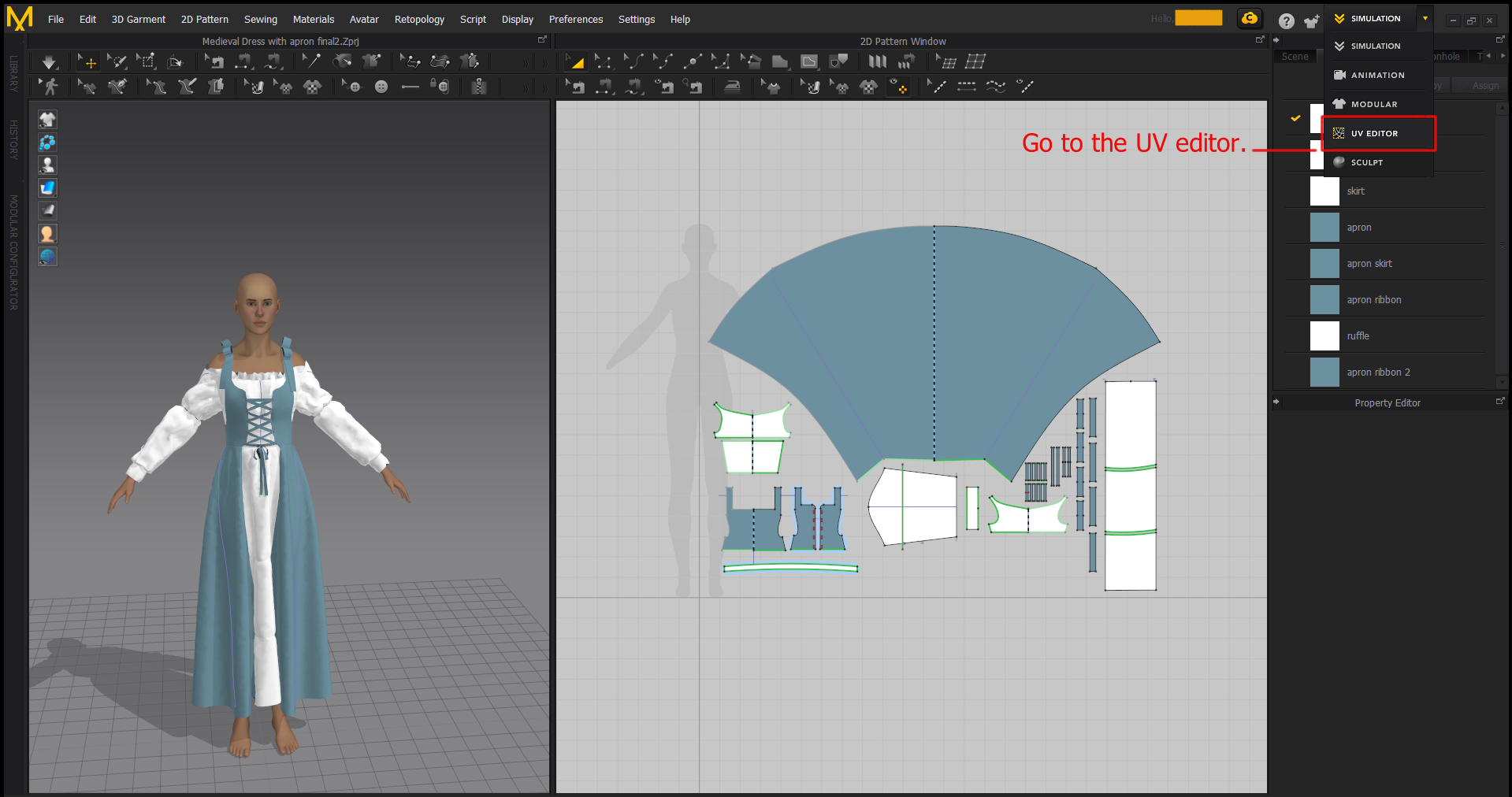Click the Assign button
This screenshot has height=797, width=1512.
(1485, 86)
